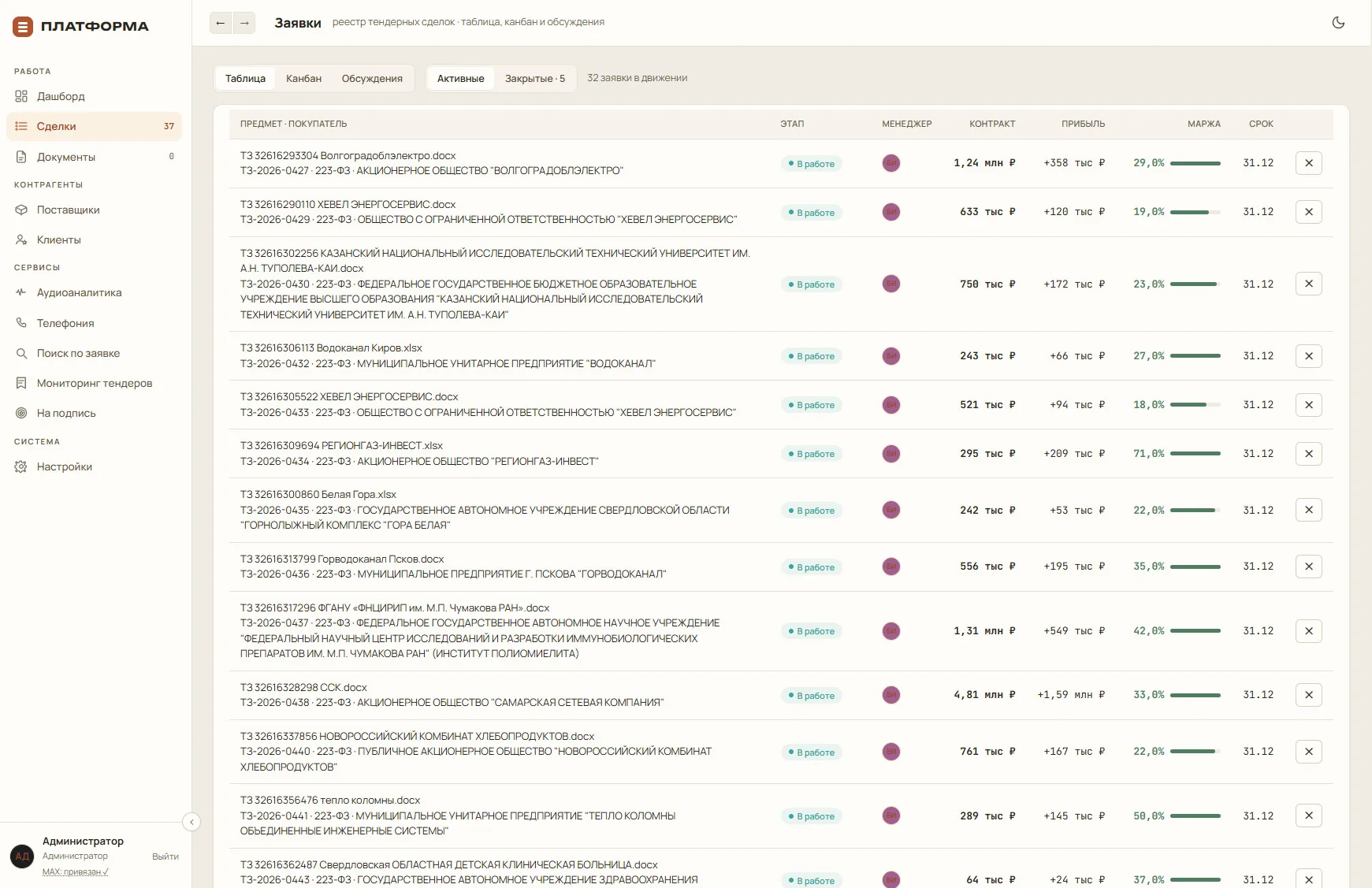Image resolution: width=1372 pixels, height=888 pixels.
Task: Open Сделки in the sidebar
Action: point(94,126)
